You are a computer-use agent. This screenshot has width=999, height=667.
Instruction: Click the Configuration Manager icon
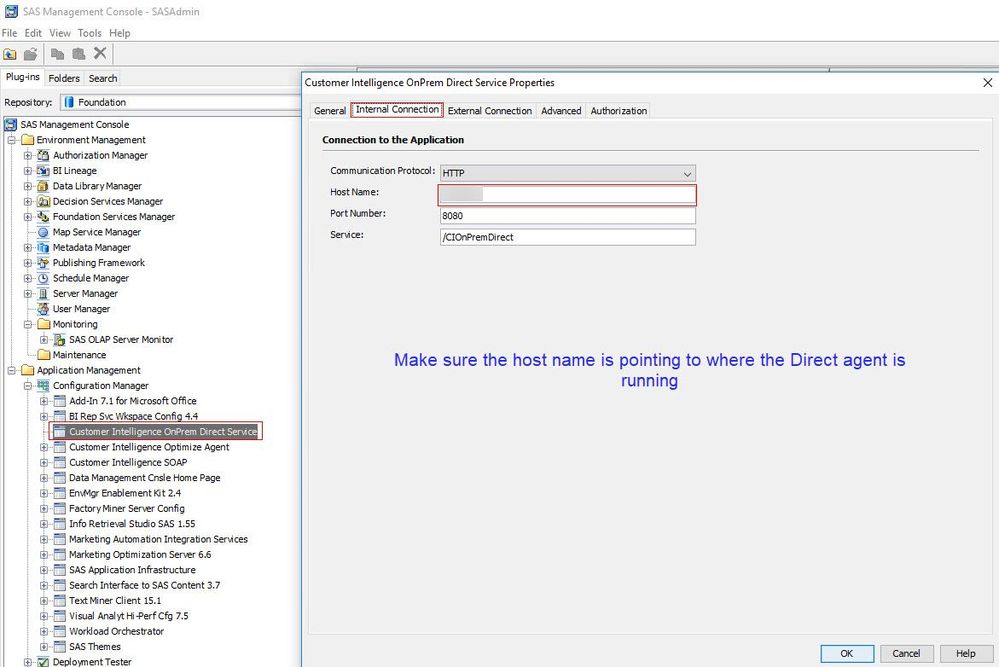pos(43,385)
